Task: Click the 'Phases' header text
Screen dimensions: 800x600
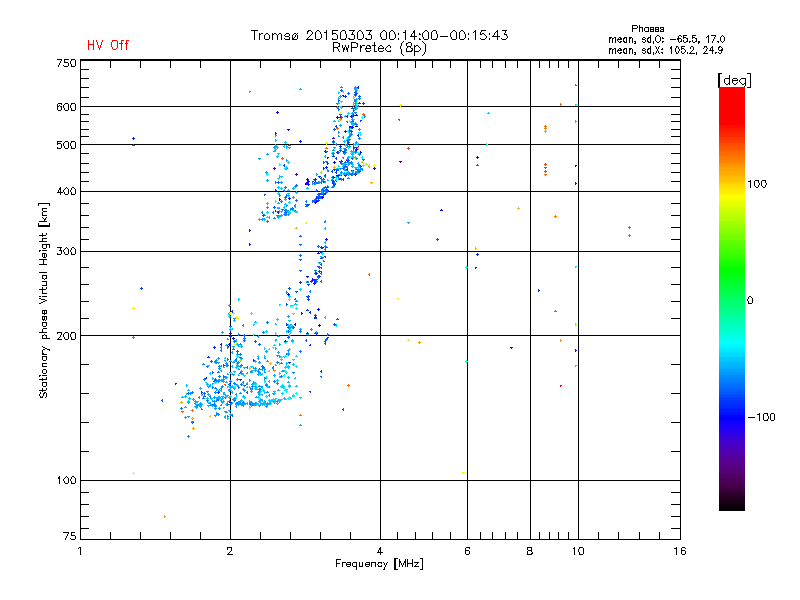Action: tap(647, 29)
